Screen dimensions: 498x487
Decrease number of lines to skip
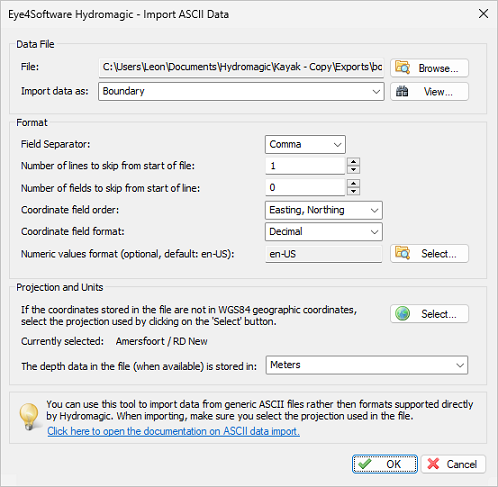(x=353, y=170)
